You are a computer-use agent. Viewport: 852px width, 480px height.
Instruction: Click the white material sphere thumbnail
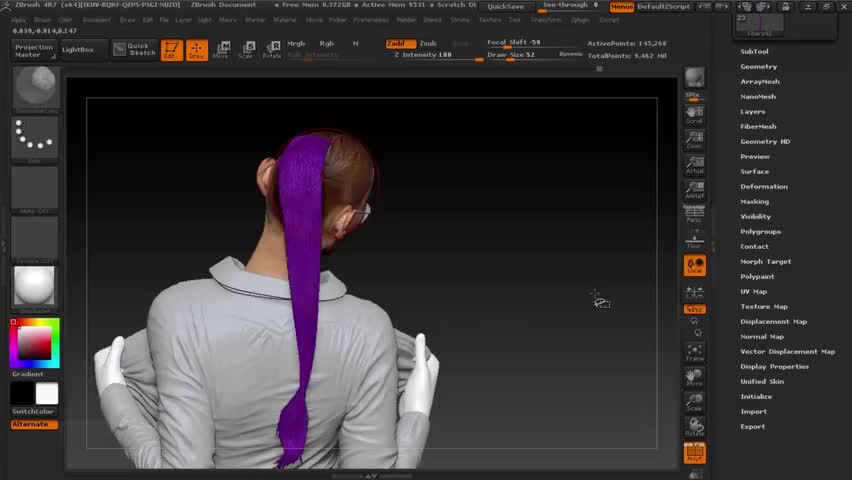coord(34,287)
